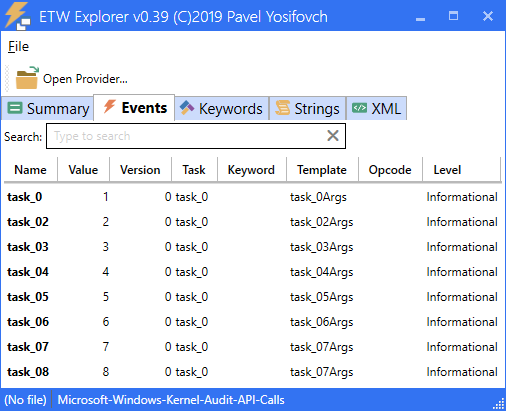Click the ETW Explorer lightning app icon
The height and width of the screenshot is (411, 506).
pyautogui.click(x=17, y=16)
